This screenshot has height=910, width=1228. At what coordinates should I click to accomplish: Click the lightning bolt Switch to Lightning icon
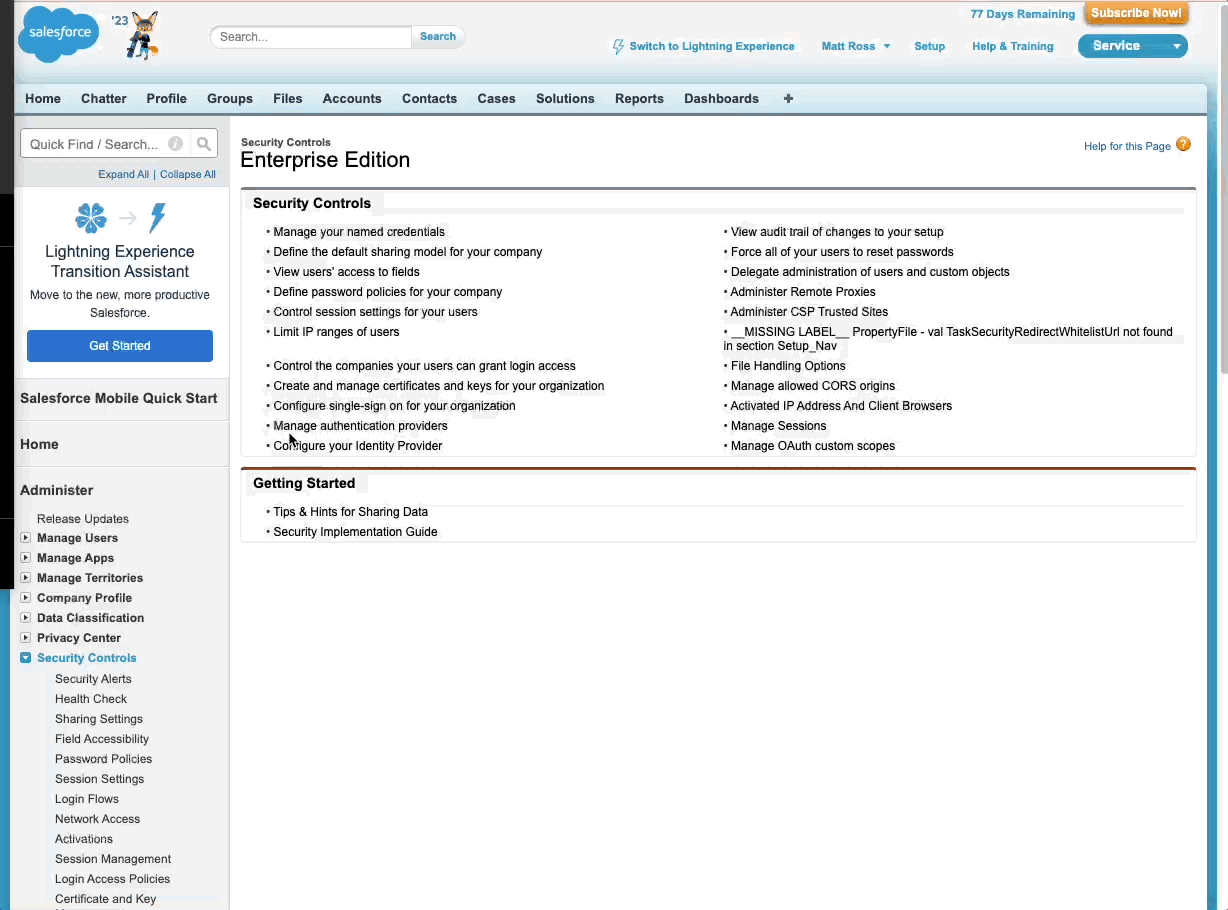pyautogui.click(x=618, y=46)
